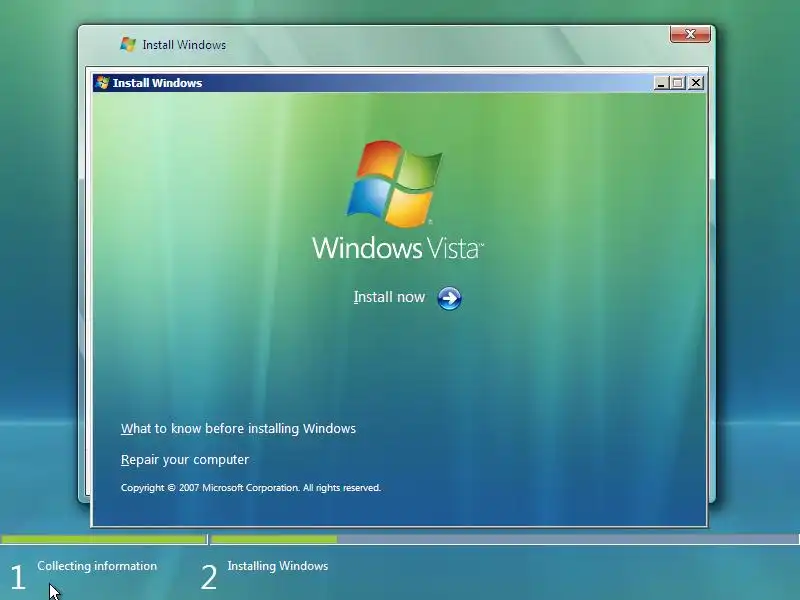800x600 pixels.
Task: Click the Copyright 2007 Microsoft Corporation text
Action: click(x=251, y=488)
